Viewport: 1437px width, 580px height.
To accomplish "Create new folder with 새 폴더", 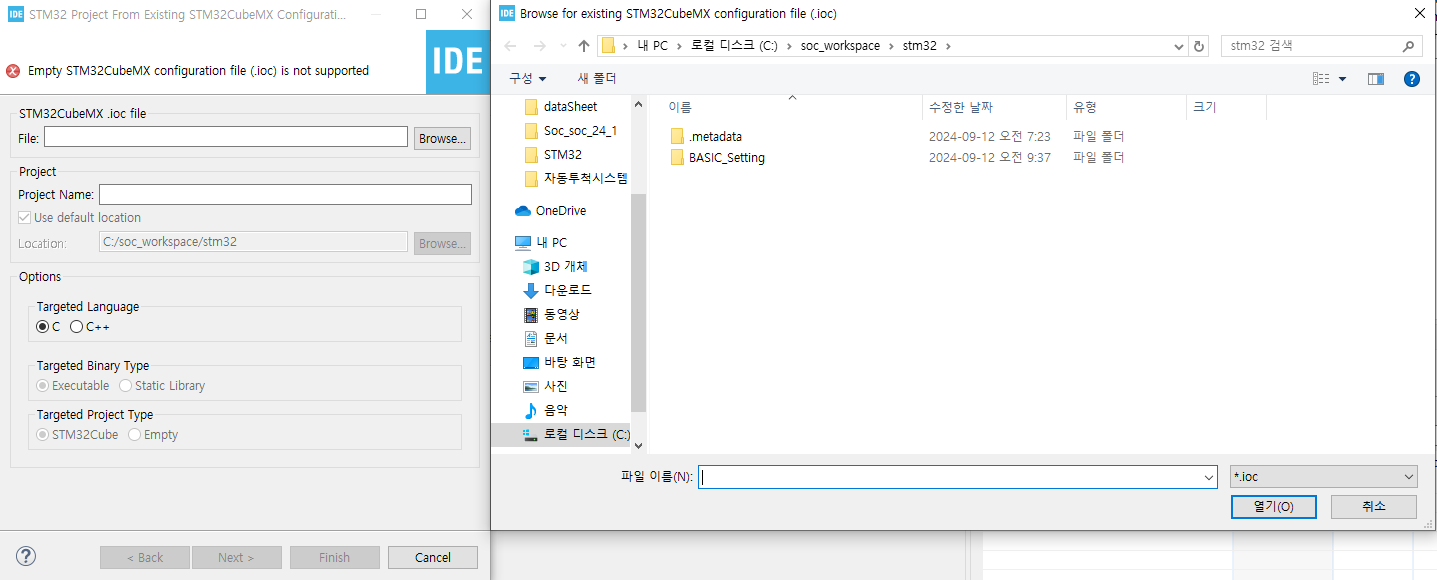I will pos(596,79).
